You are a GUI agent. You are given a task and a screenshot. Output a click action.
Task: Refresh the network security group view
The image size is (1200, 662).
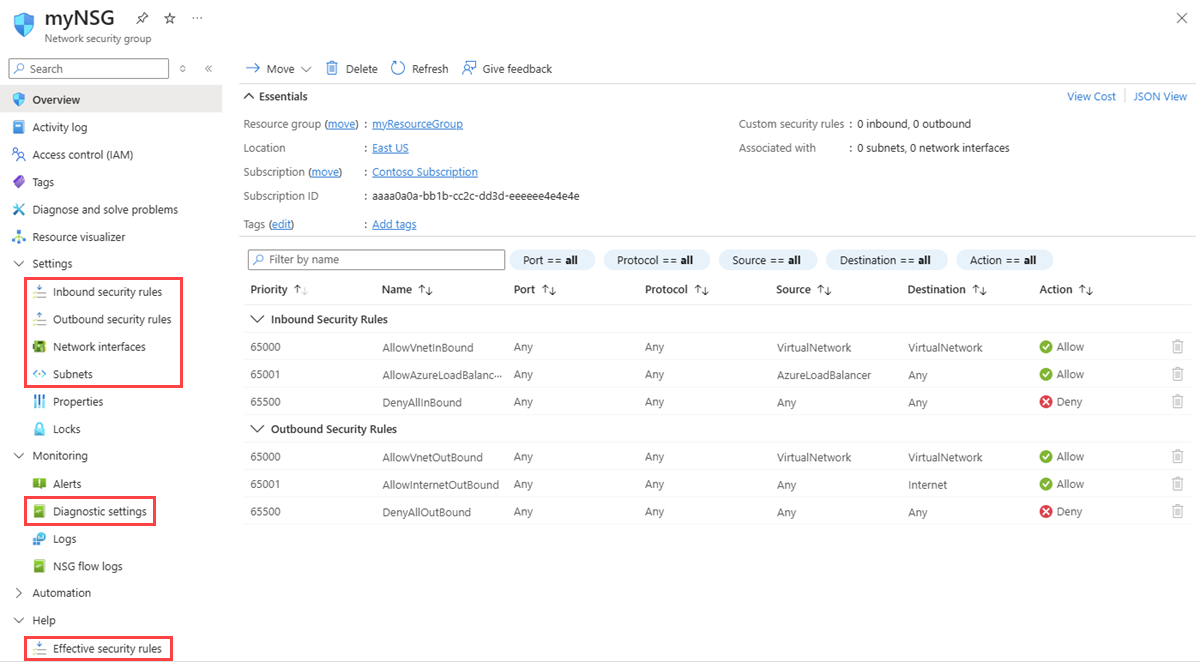click(419, 68)
